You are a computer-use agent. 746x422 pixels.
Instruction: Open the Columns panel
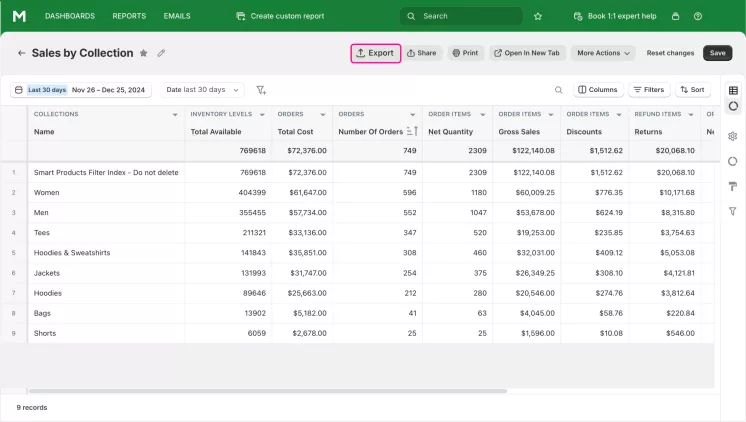(x=598, y=90)
